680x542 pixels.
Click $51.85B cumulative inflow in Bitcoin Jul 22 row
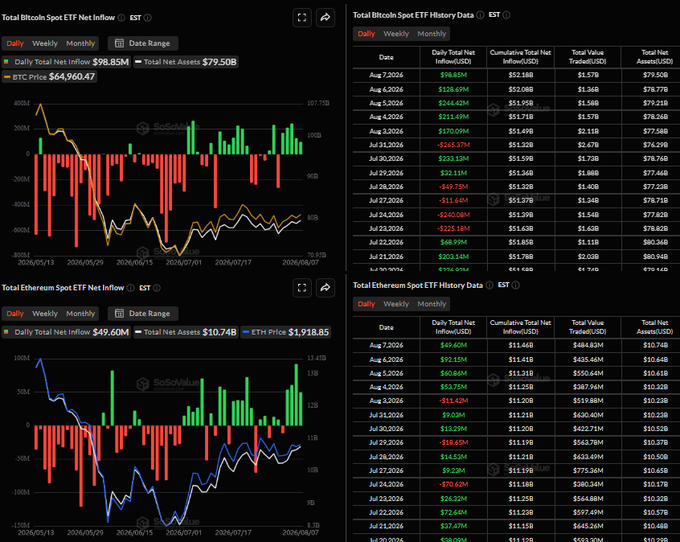(521, 242)
